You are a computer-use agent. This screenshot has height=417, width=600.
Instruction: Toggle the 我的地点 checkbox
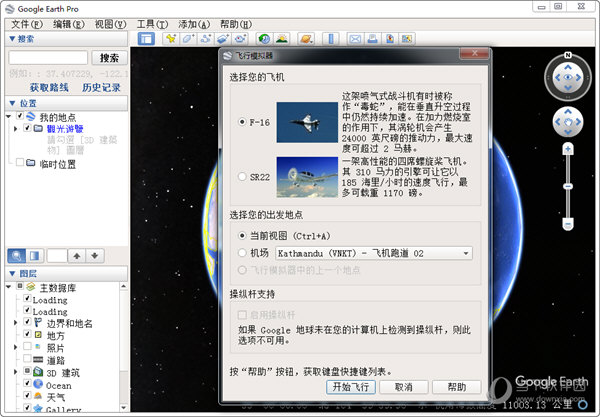pyautogui.click(x=20, y=116)
